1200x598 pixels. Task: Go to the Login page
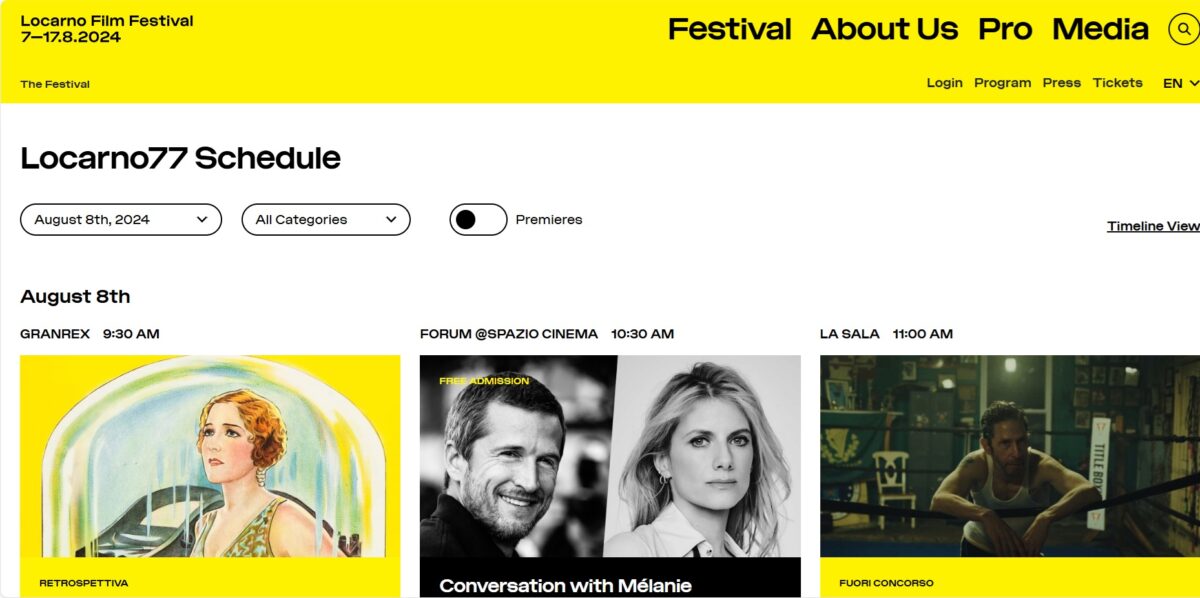(944, 83)
